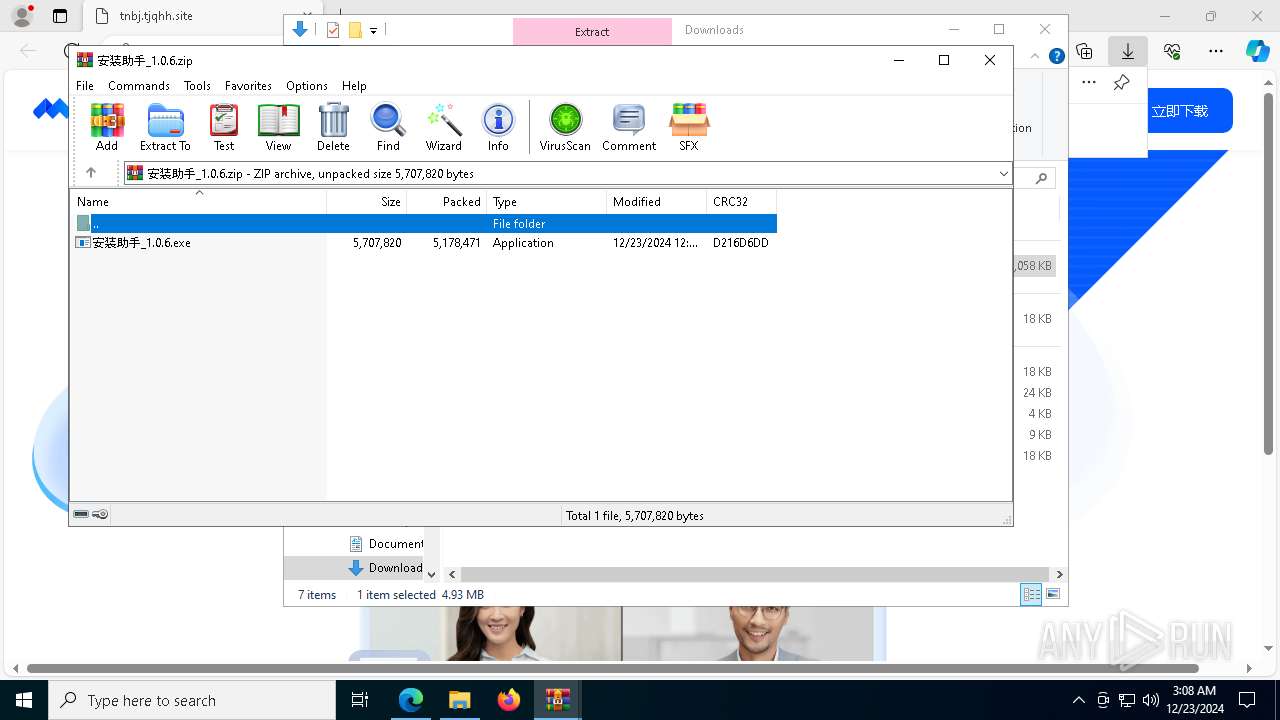Image resolution: width=1280 pixels, height=720 pixels.
Task: Sort file list by CRC32 column
Action: click(x=742, y=202)
